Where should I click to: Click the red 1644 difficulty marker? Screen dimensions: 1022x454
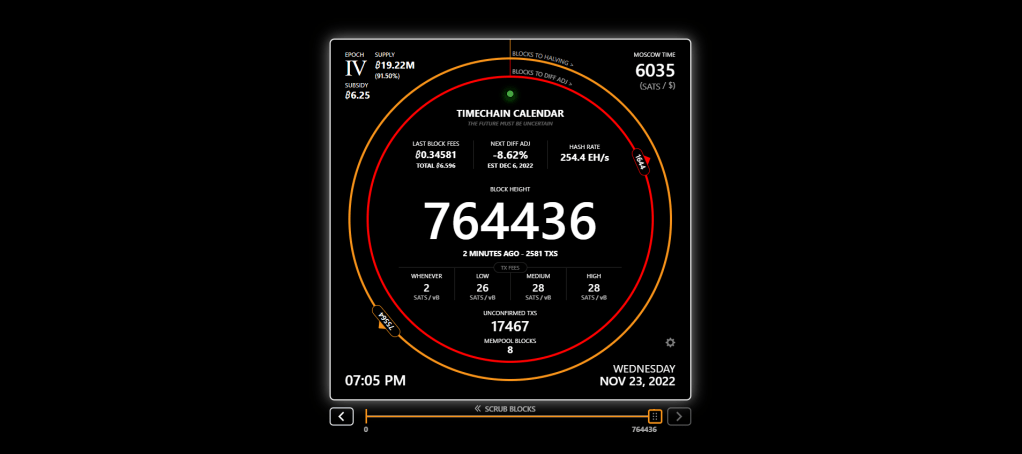coord(641,162)
